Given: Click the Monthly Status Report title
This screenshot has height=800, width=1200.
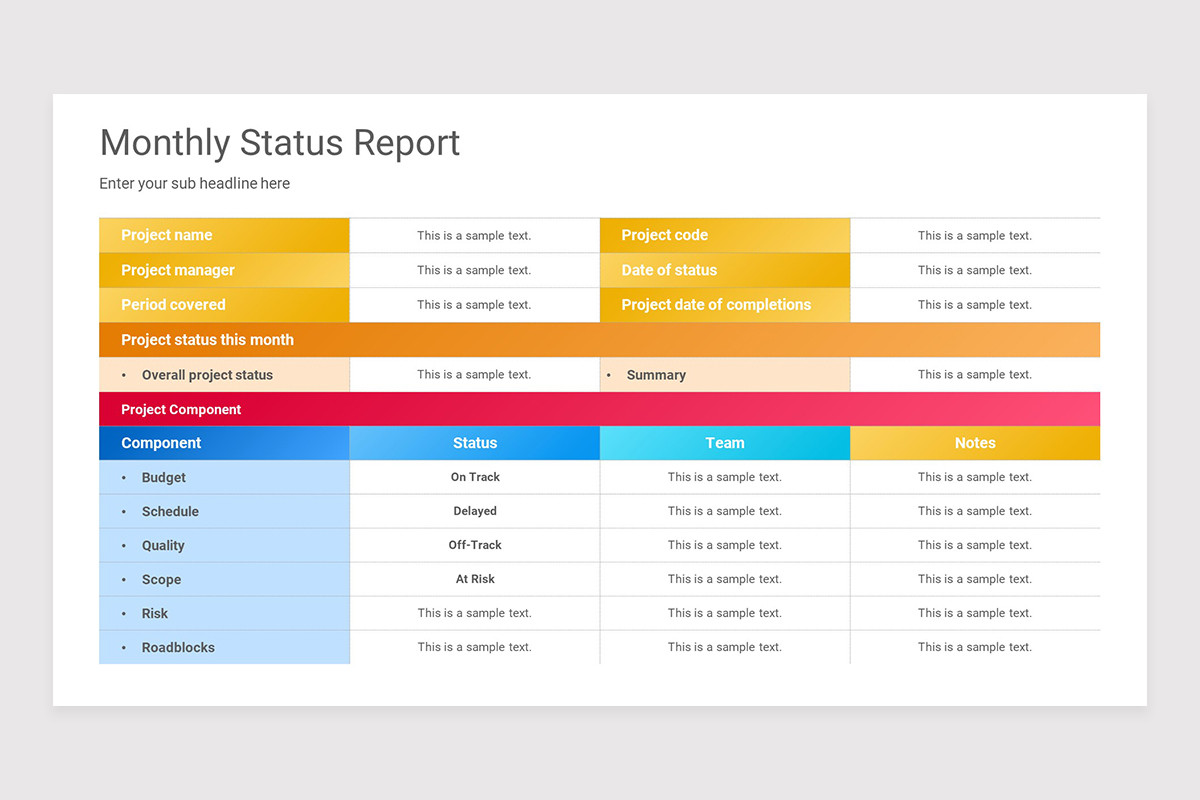Looking at the screenshot, I should point(279,143).
